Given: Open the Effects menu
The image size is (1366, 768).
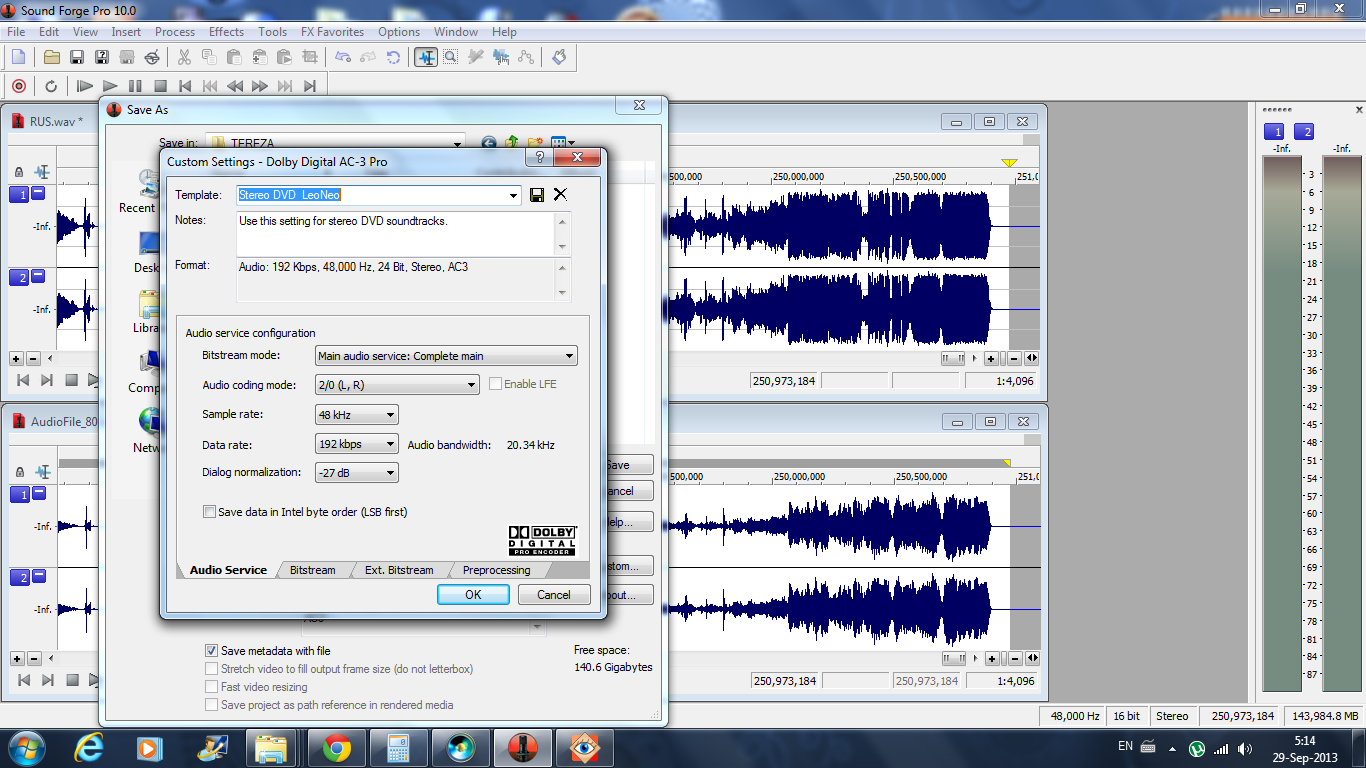Looking at the screenshot, I should point(226,32).
